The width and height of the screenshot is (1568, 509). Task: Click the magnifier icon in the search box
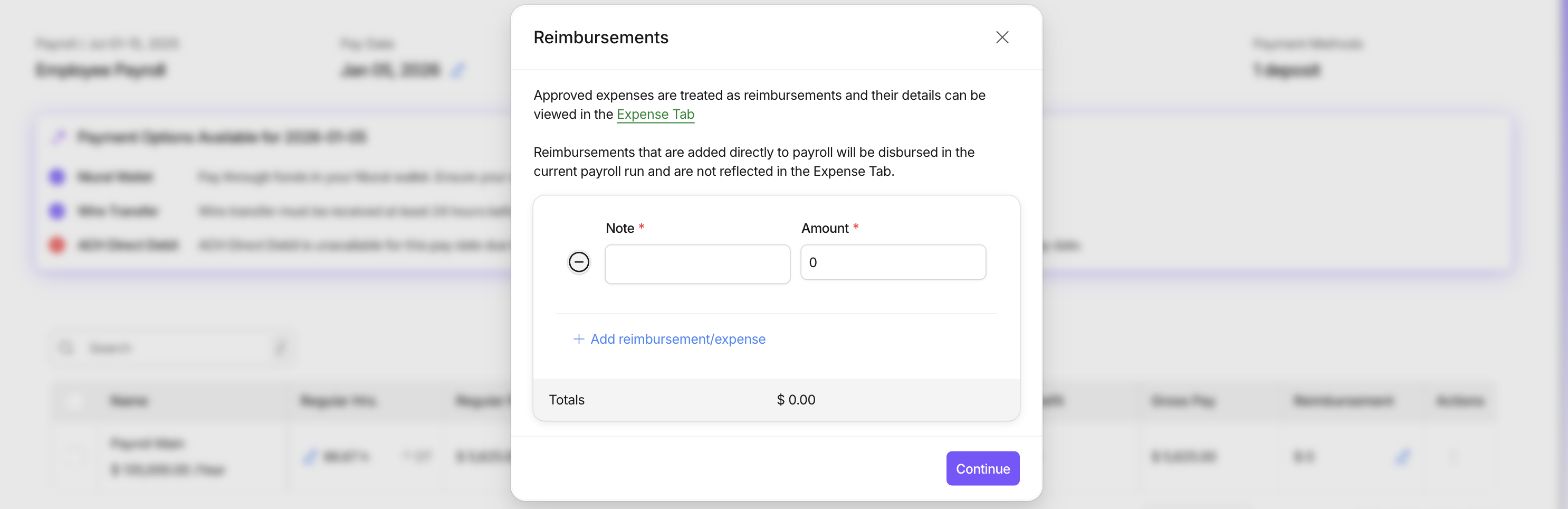[x=66, y=348]
